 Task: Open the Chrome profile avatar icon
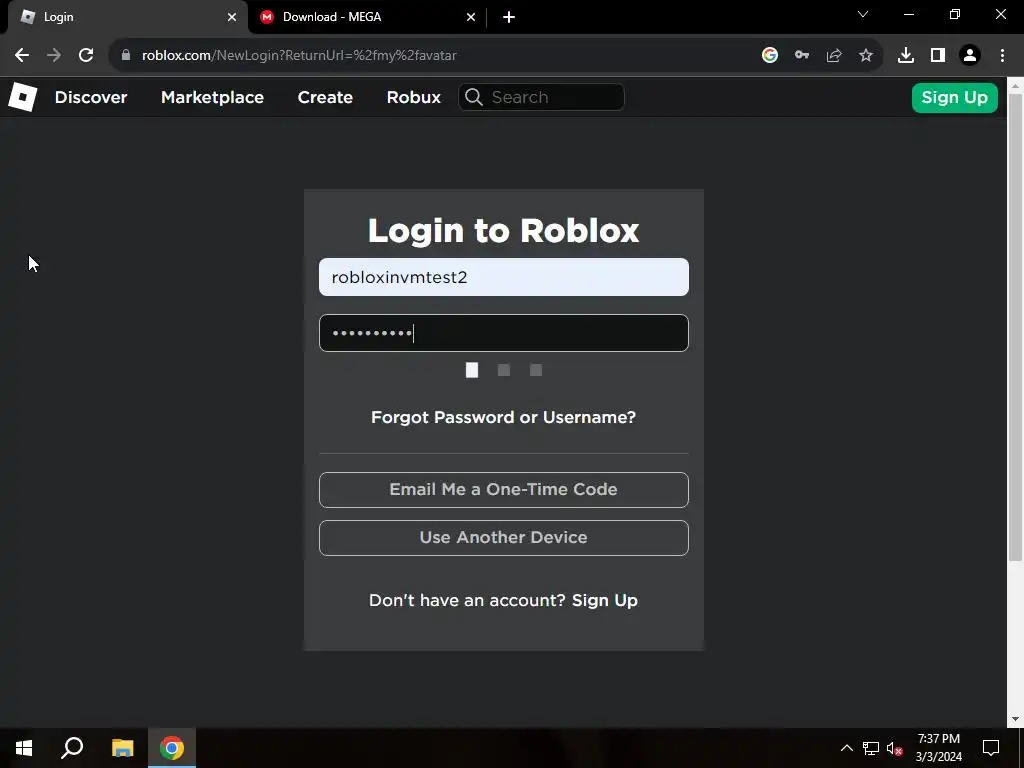[x=970, y=56]
